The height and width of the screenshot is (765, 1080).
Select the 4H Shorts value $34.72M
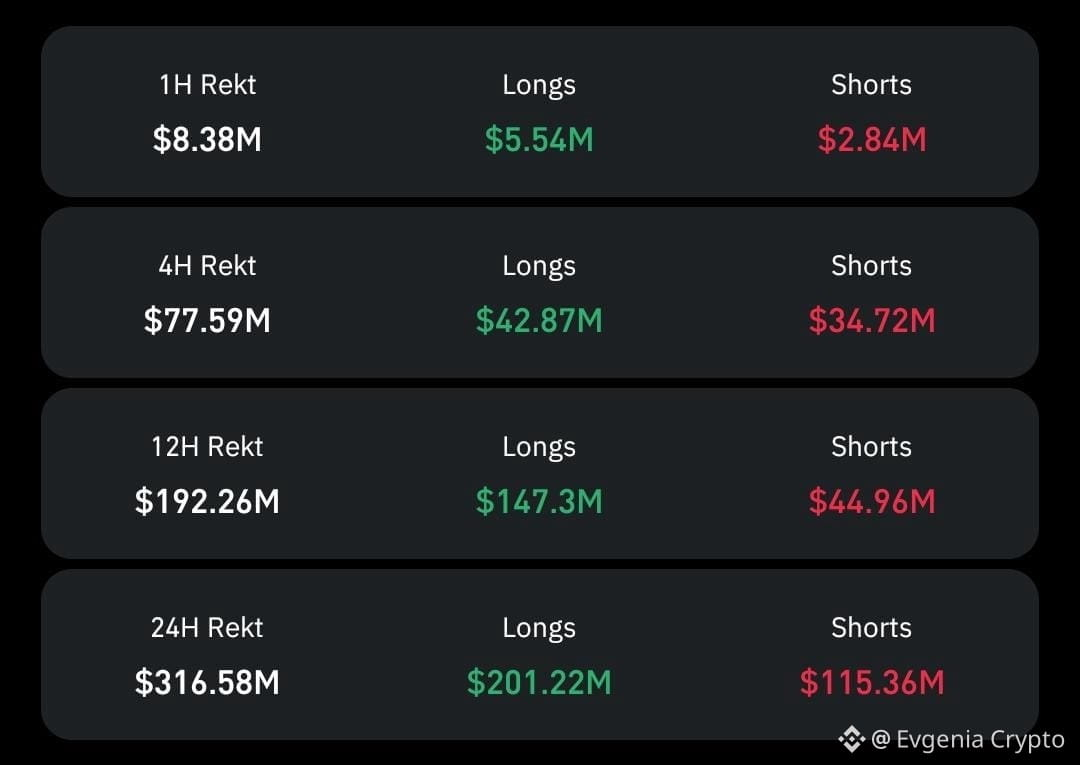pyautogui.click(x=871, y=320)
